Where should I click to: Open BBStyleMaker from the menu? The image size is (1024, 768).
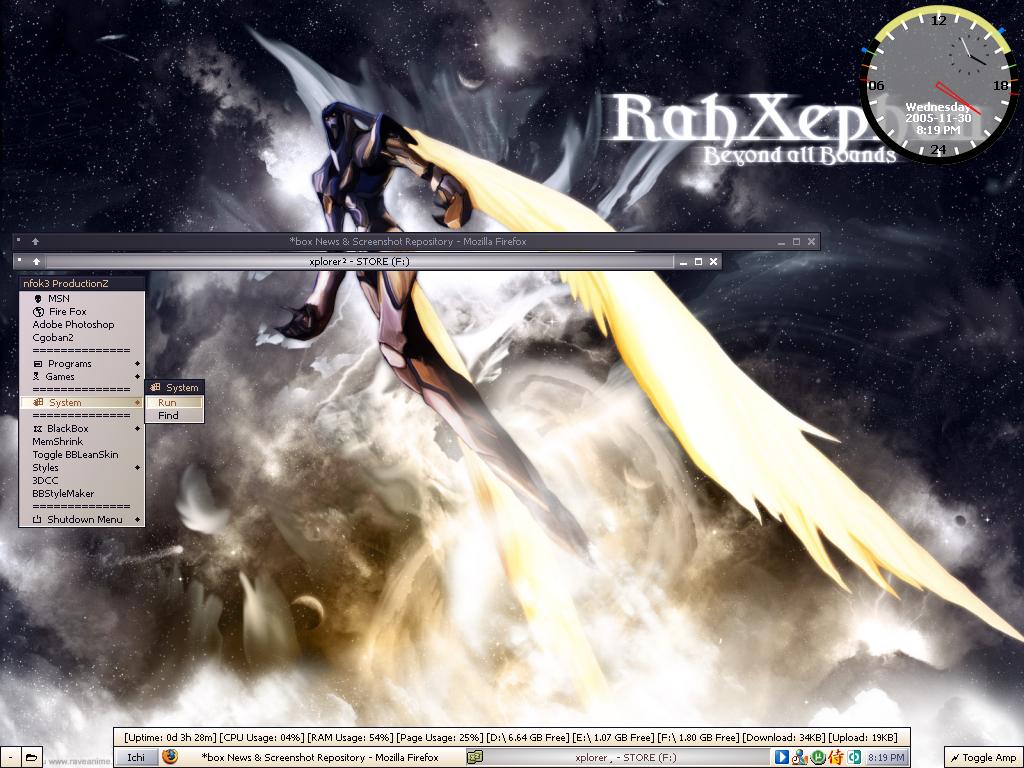pyautogui.click(x=82, y=494)
